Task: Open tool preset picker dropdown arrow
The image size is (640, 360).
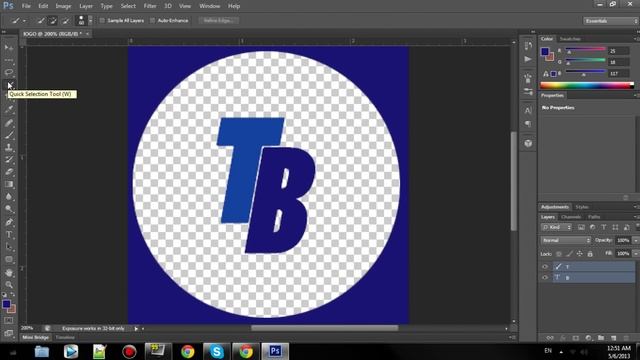Action: [x=24, y=20]
